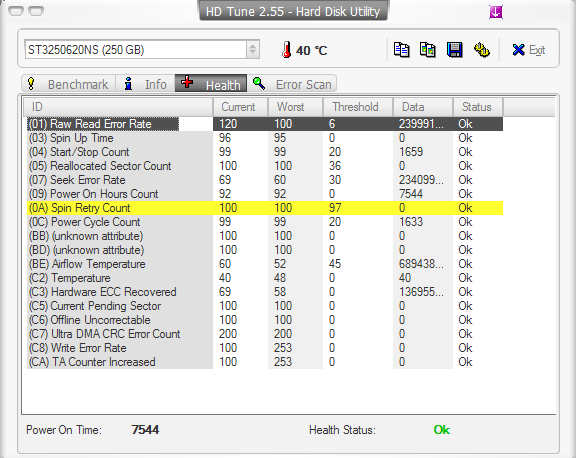Select the (BB) unknown attribute row
The image size is (576, 458).
pos(265,236)
